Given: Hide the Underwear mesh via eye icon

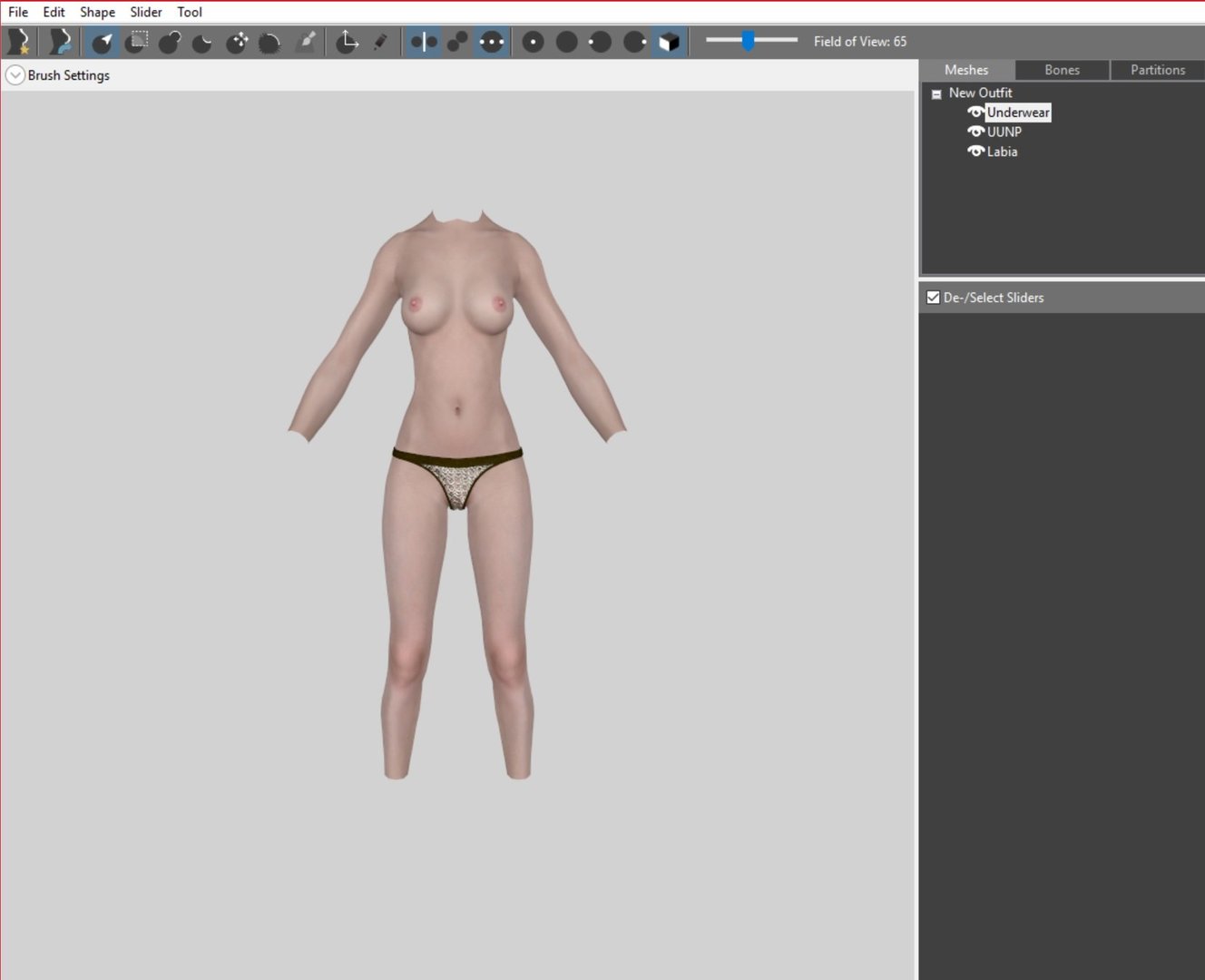Looking at the screenshot, I should 976,113.
